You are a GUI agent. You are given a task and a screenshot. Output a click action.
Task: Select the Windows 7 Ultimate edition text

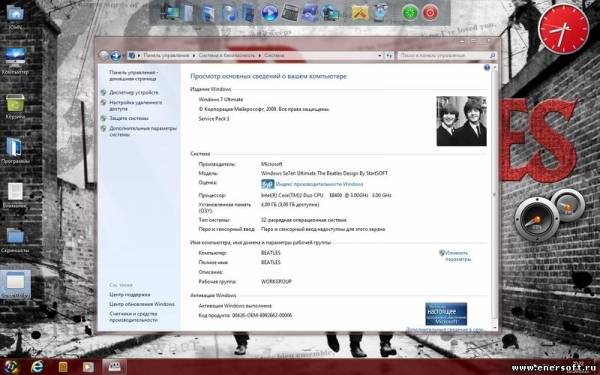point(221,99)
